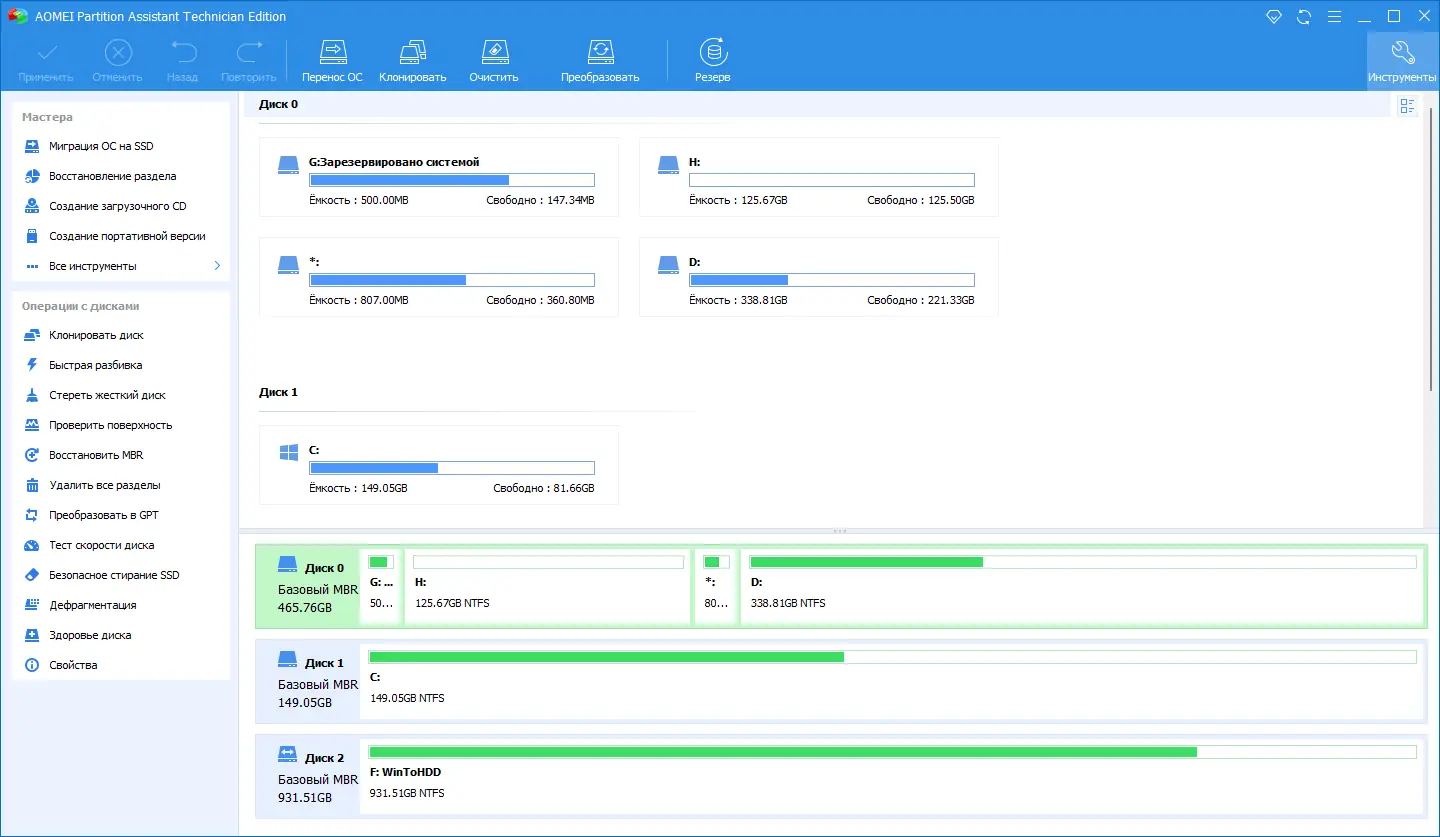This screenshot has height=837, width=1440.
Task: Open the Инструменты wrench panel
Action: (x=1402, y=61)
